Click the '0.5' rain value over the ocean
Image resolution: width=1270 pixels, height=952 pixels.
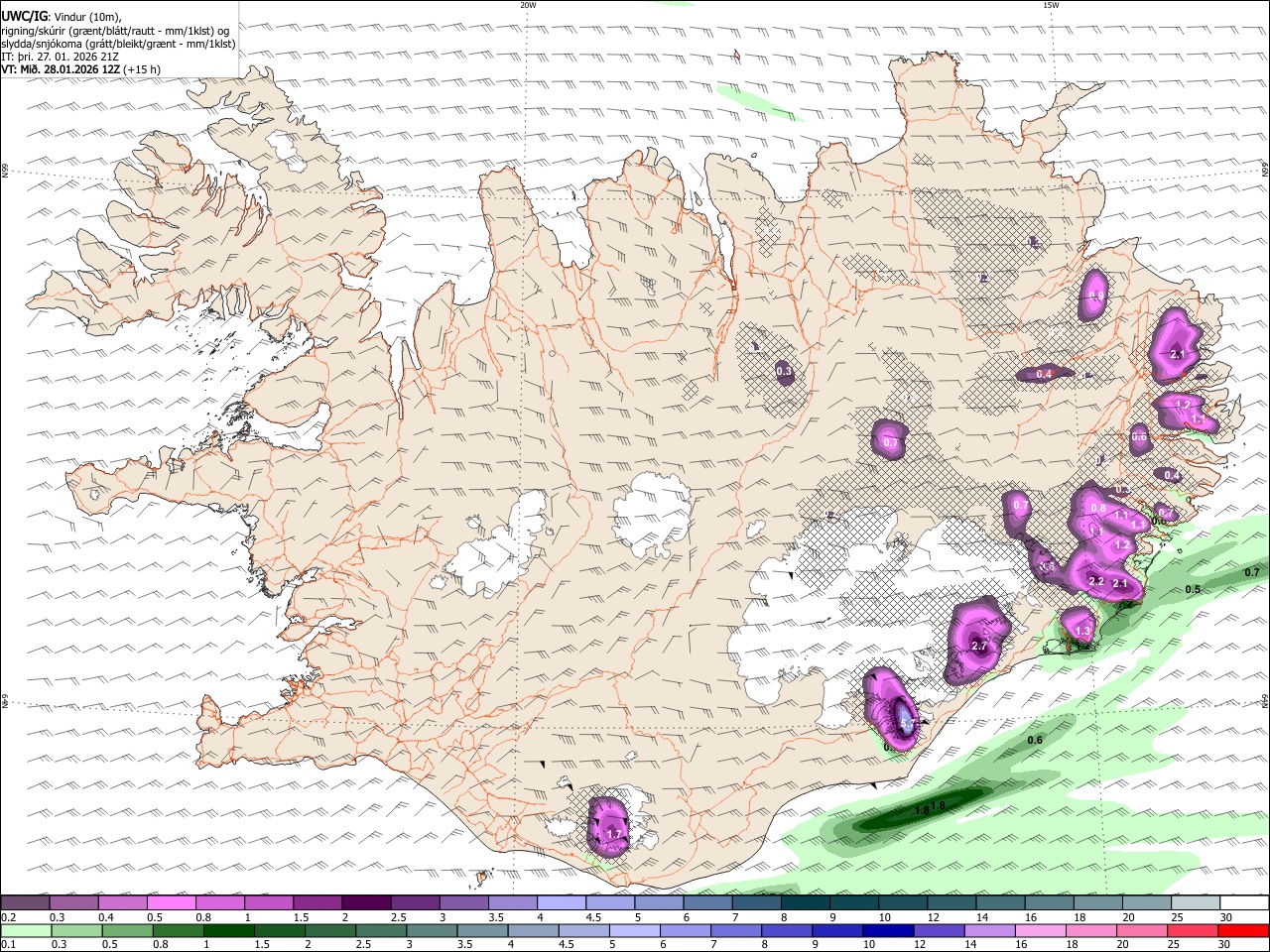tap(1193, 589)
